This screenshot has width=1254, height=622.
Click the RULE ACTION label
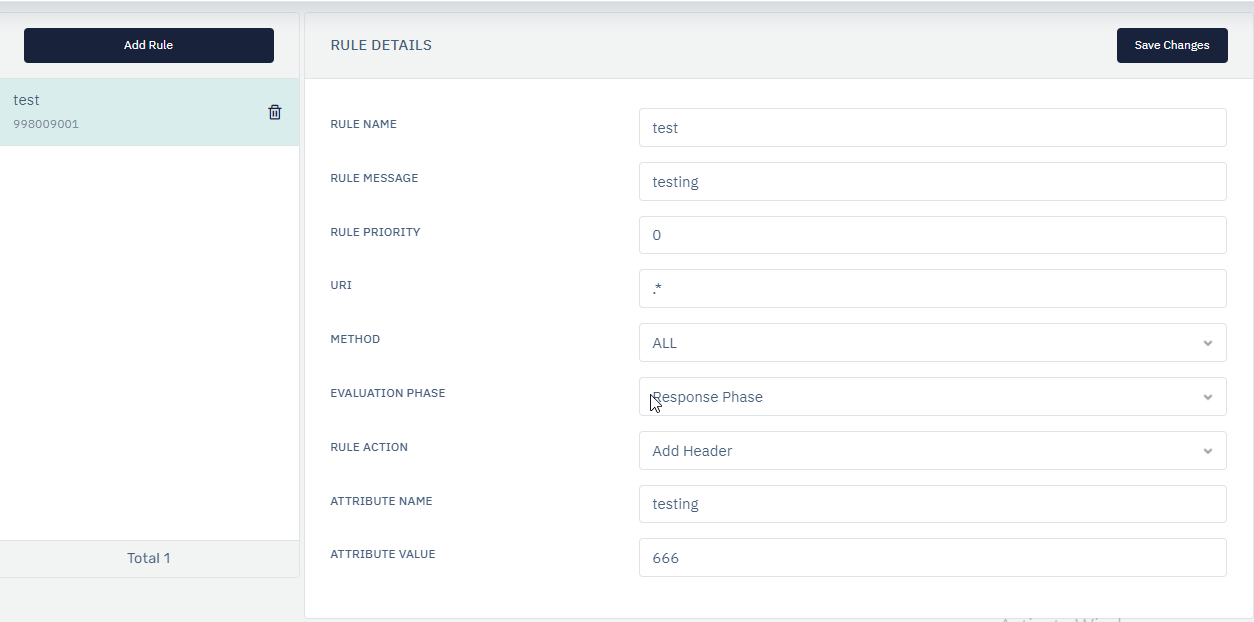(369, 447)
